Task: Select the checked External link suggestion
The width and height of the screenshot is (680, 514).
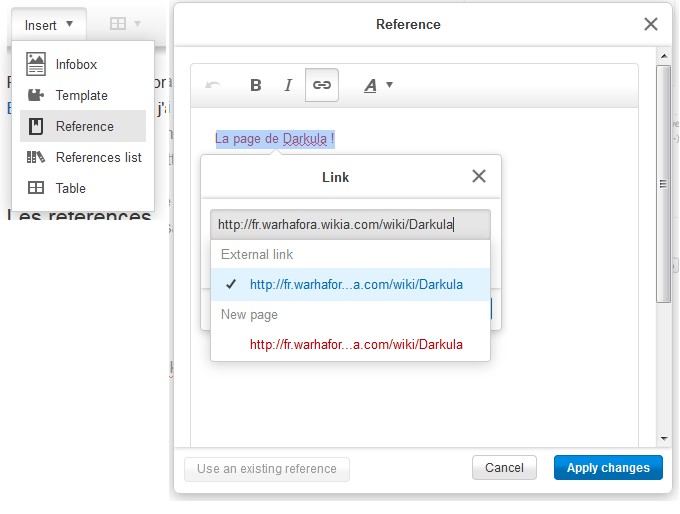Action: click(356, 284)
